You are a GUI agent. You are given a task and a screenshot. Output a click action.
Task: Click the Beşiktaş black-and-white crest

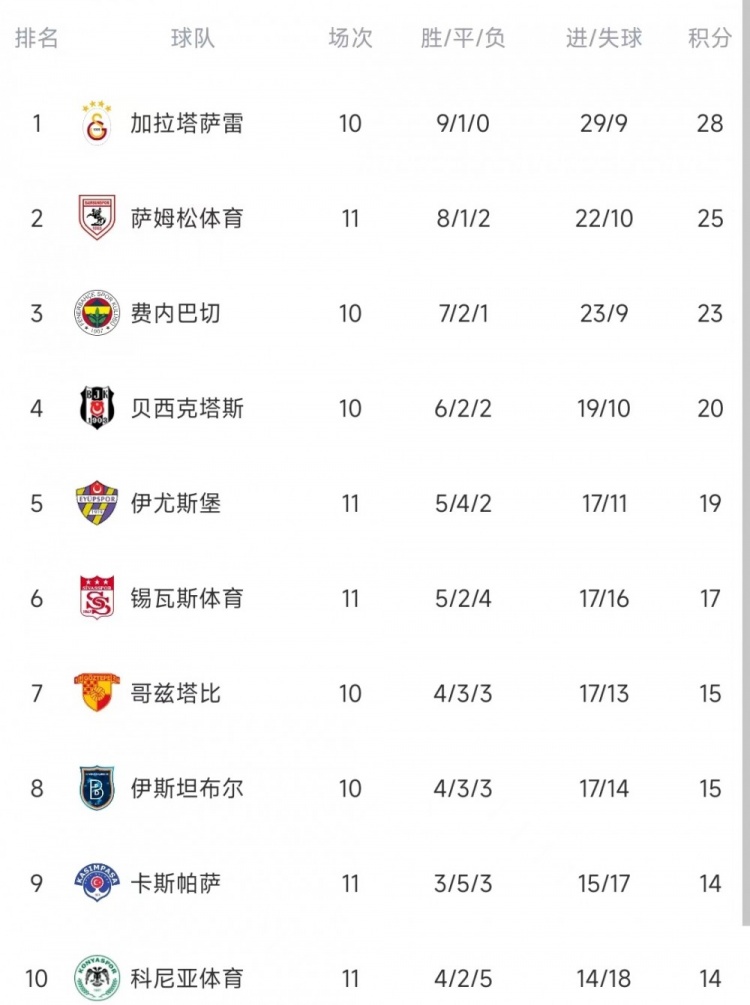(97, 407)
